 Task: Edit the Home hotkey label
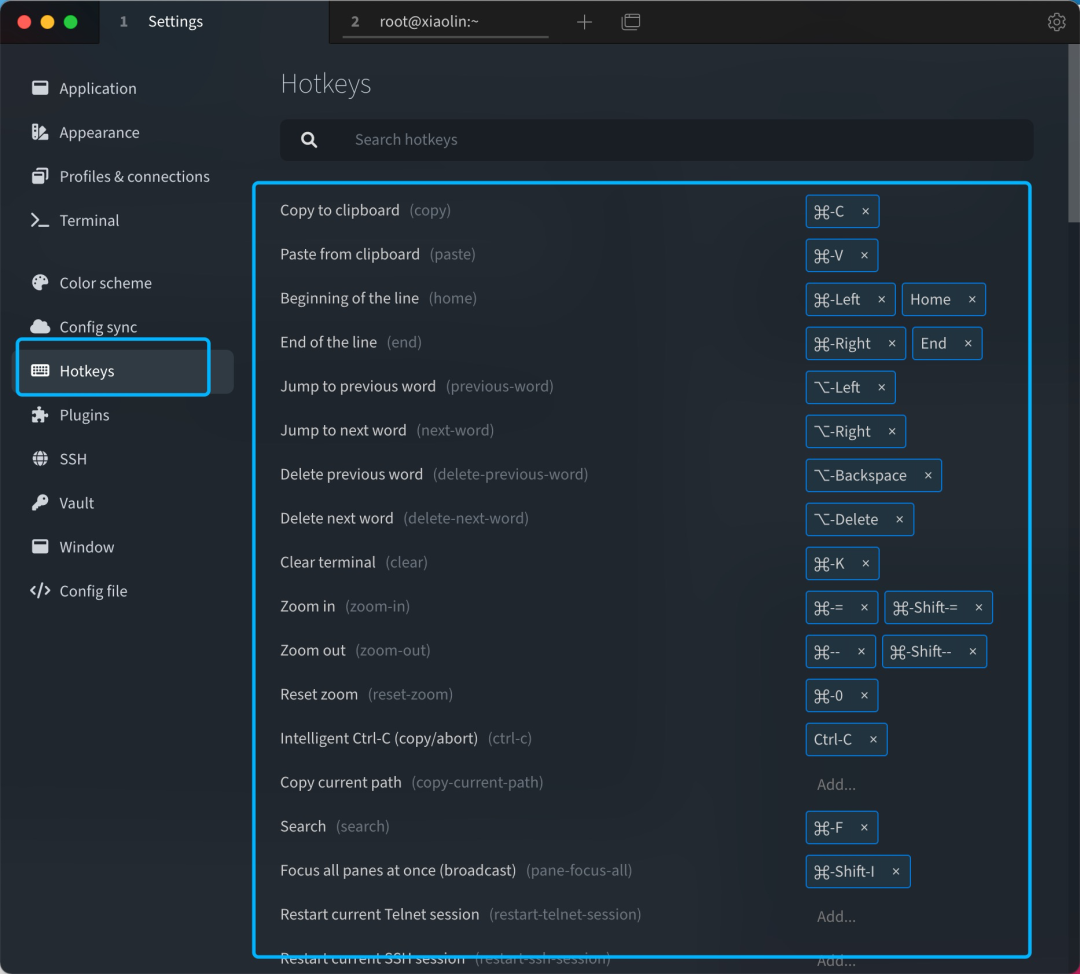tap(930, 300)
